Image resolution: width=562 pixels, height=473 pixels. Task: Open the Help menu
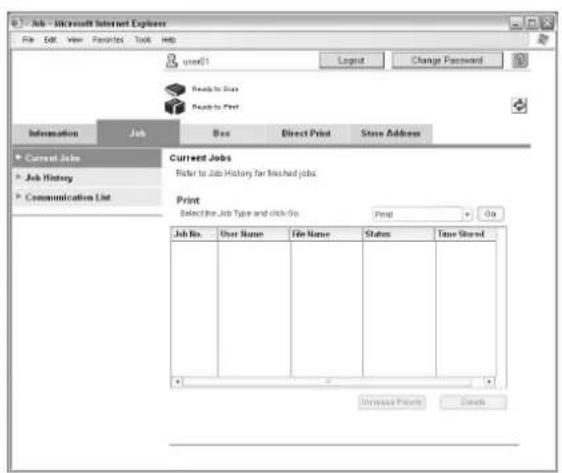click(x=168, y=39)
